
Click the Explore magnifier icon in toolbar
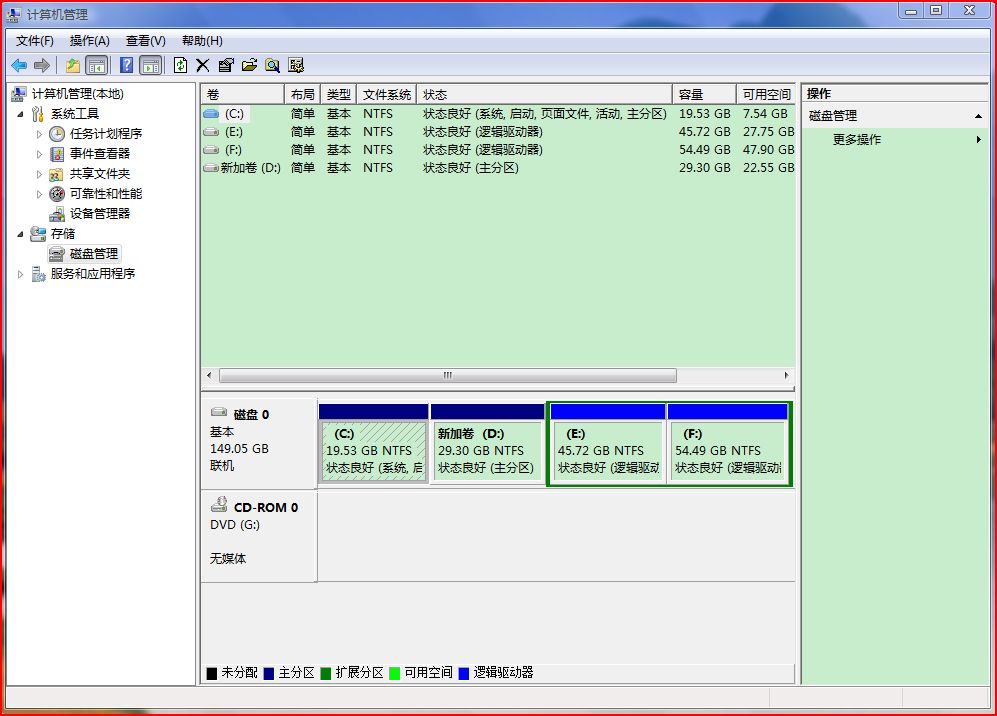click(x=273, y=65)
